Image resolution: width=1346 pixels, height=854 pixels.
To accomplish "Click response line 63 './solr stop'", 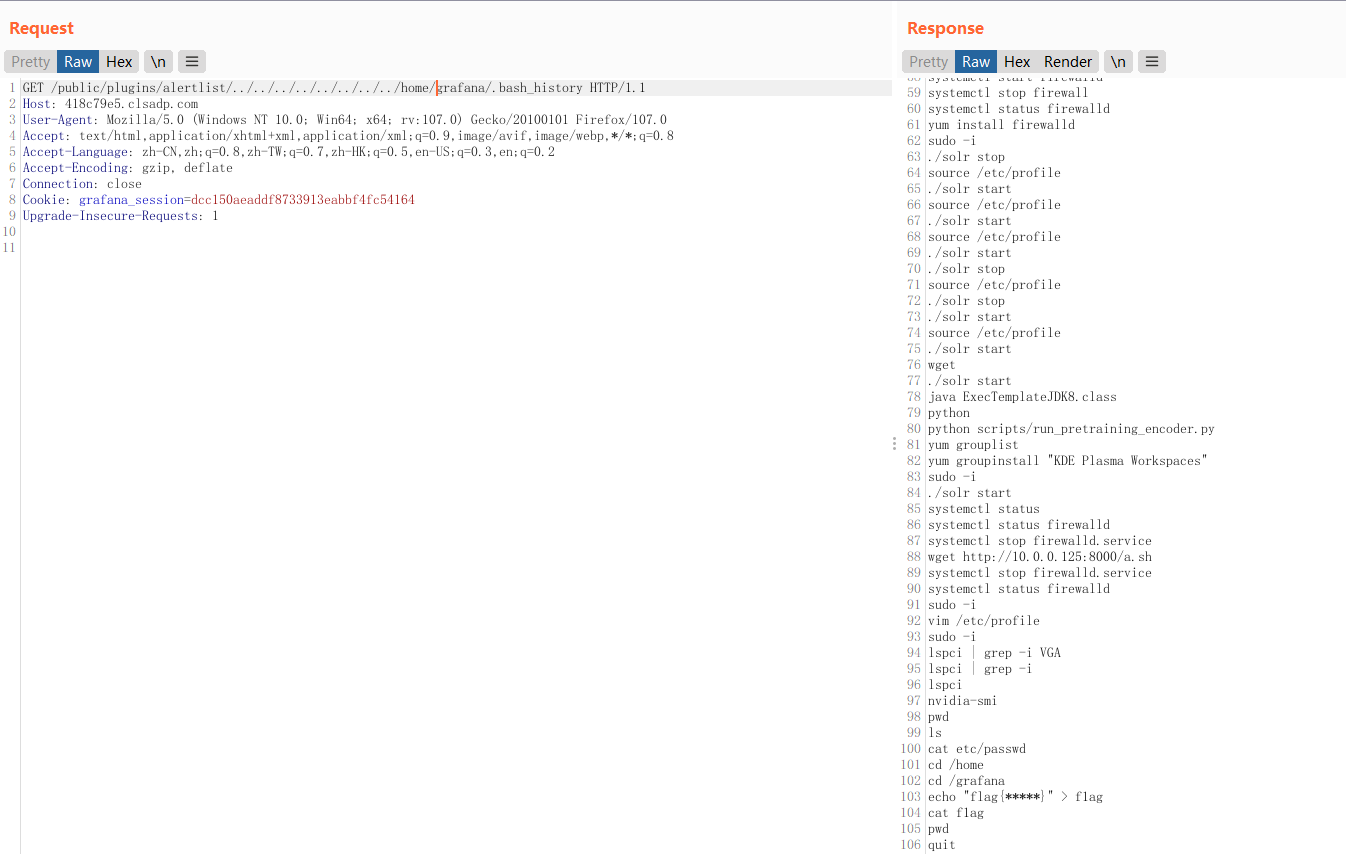I will click(x=966, y=157).
